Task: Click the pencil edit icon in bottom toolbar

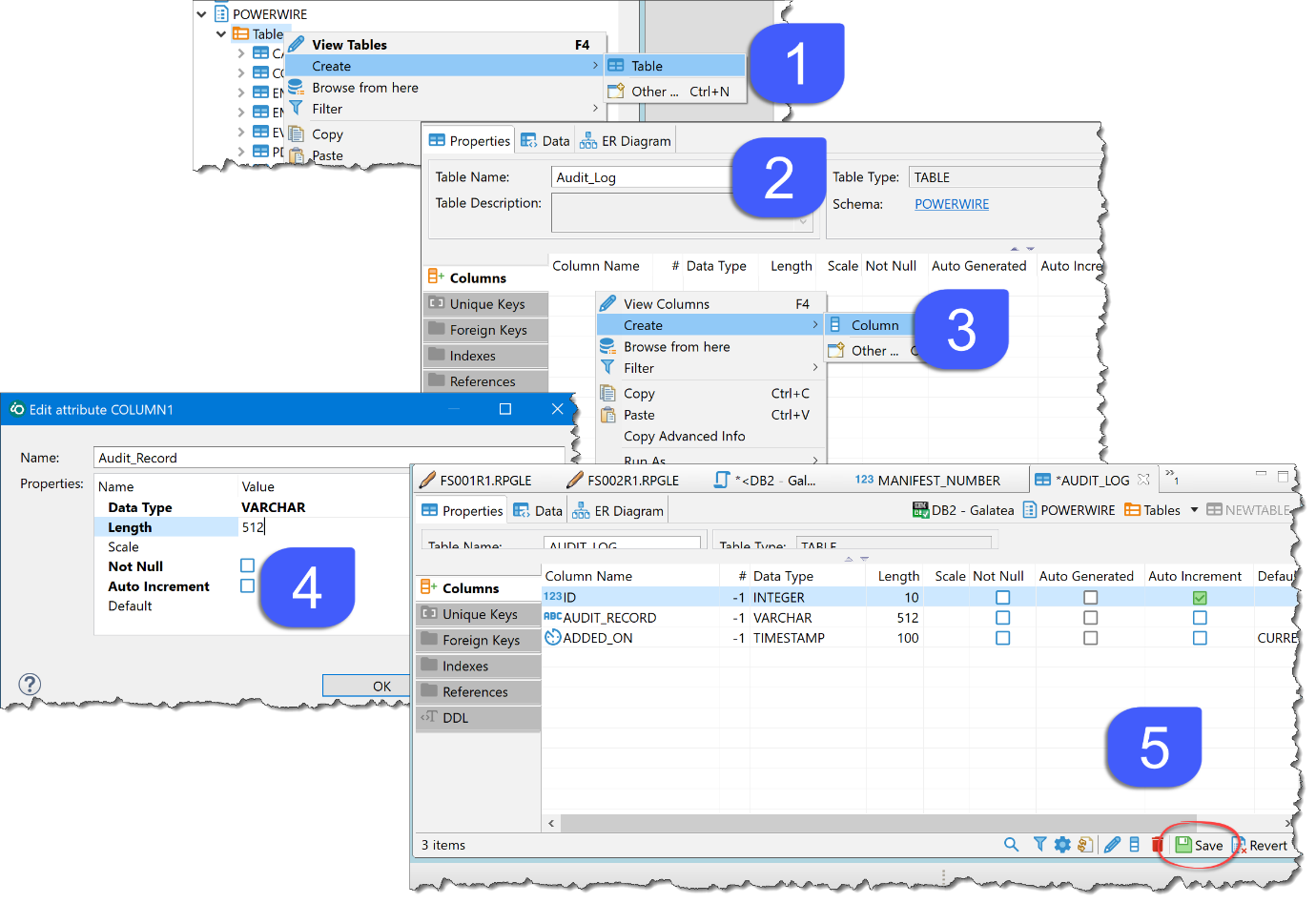Action: [1112, 845]
